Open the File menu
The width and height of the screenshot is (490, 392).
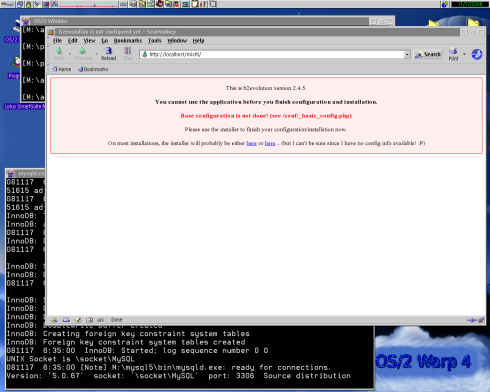pyautogui.click(x=57, y=41)
